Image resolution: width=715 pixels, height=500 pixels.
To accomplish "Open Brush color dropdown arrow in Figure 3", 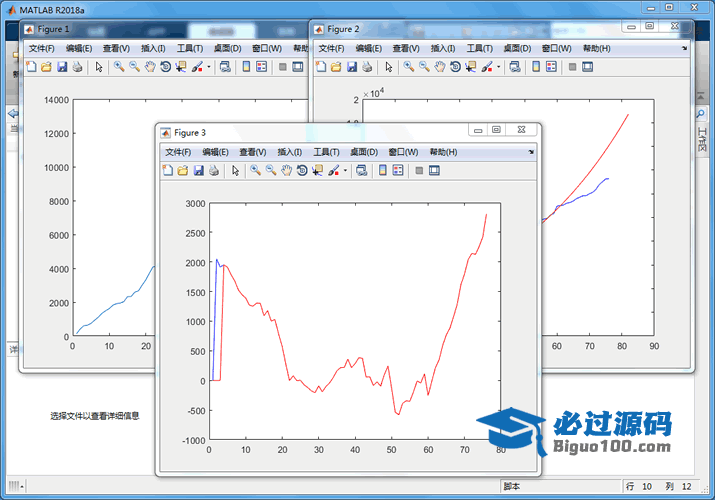I will 345,170.
